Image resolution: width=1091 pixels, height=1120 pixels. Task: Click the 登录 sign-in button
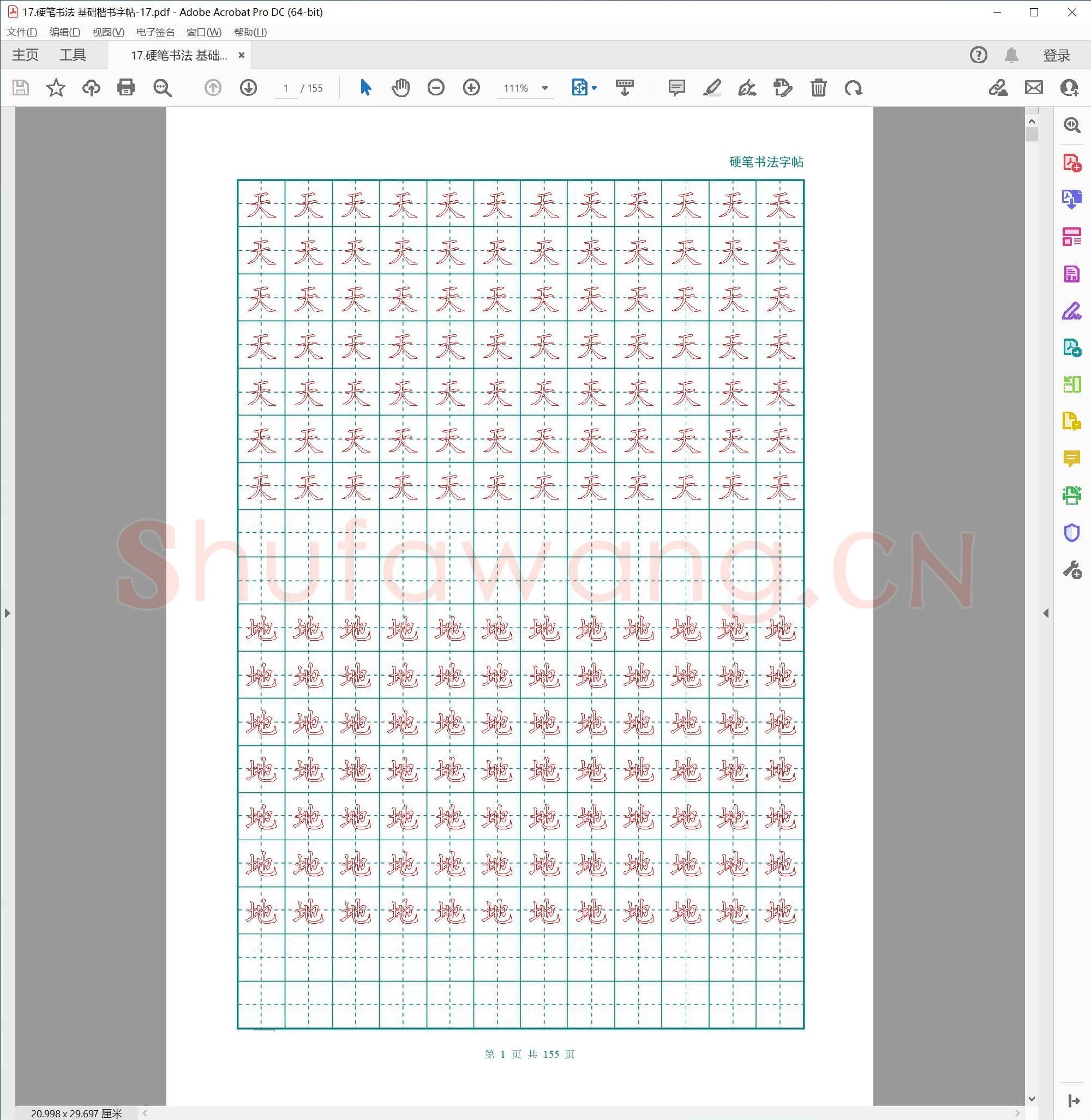click(x=1056, y=56)
